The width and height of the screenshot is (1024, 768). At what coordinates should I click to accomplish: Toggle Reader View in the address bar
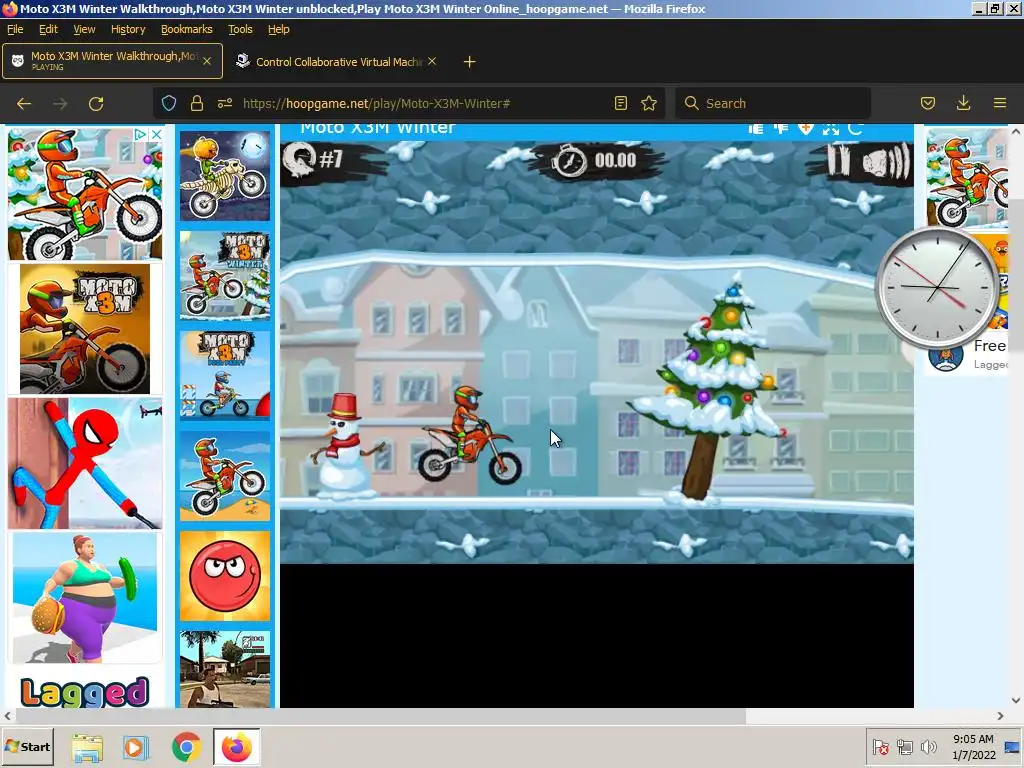tap(621, 103)
